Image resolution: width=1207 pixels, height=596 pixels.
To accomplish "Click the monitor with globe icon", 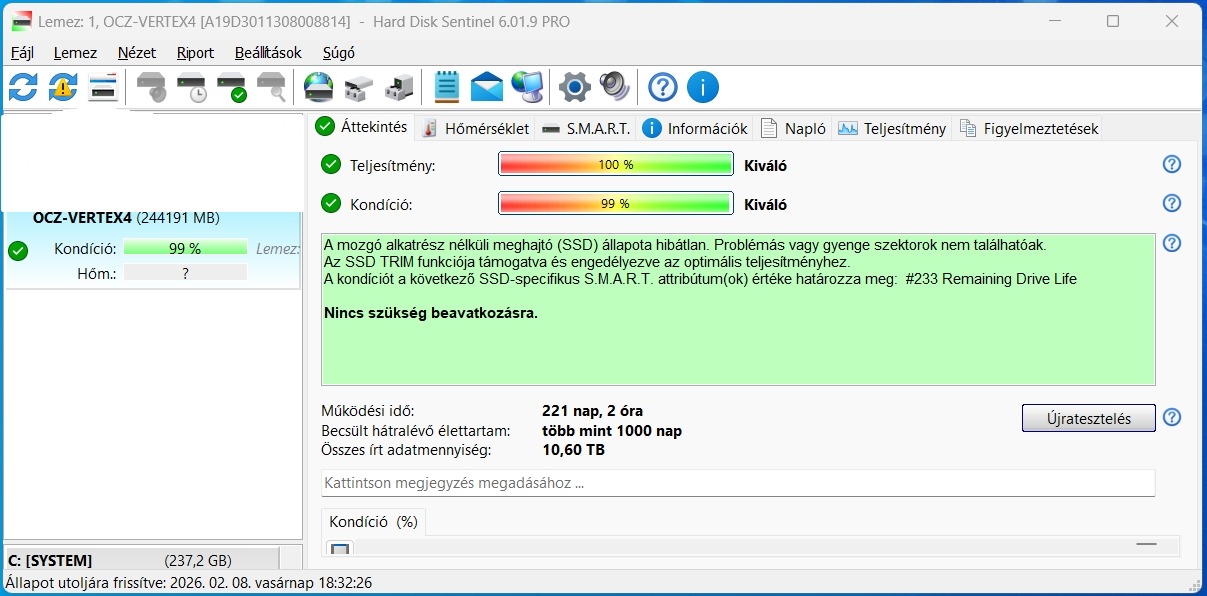I will 527,88.
